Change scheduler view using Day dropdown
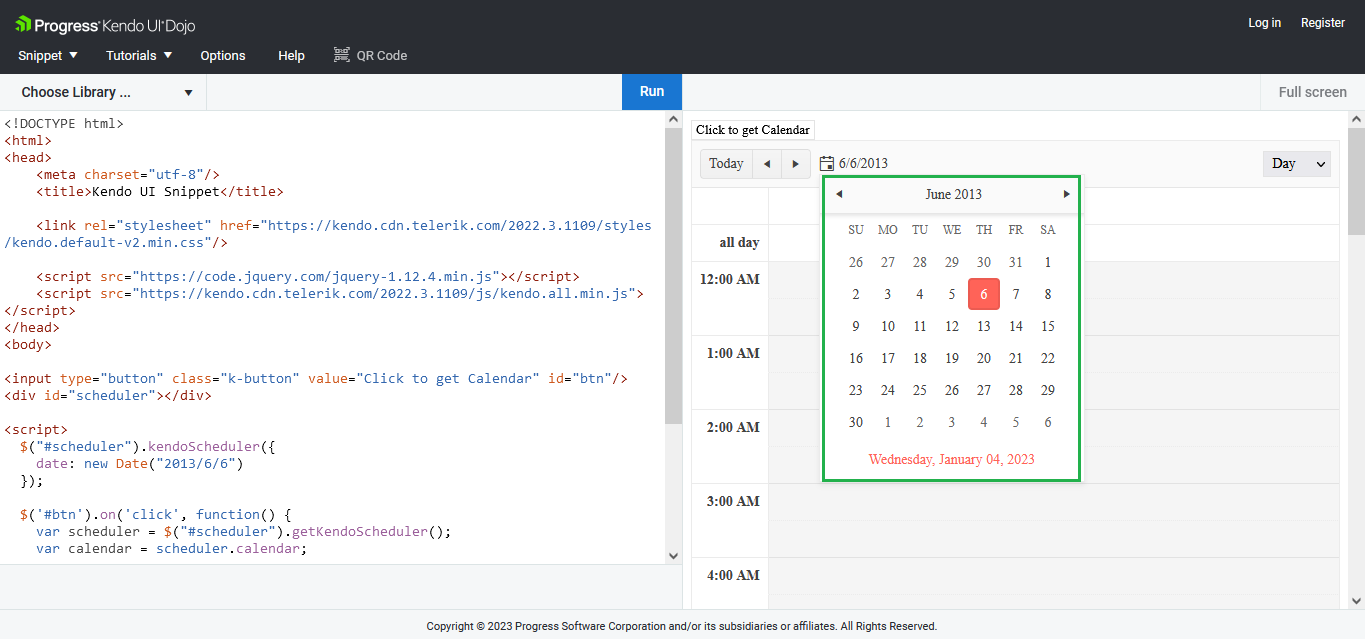This screenshot has width=1365, height=639. 1296,164
